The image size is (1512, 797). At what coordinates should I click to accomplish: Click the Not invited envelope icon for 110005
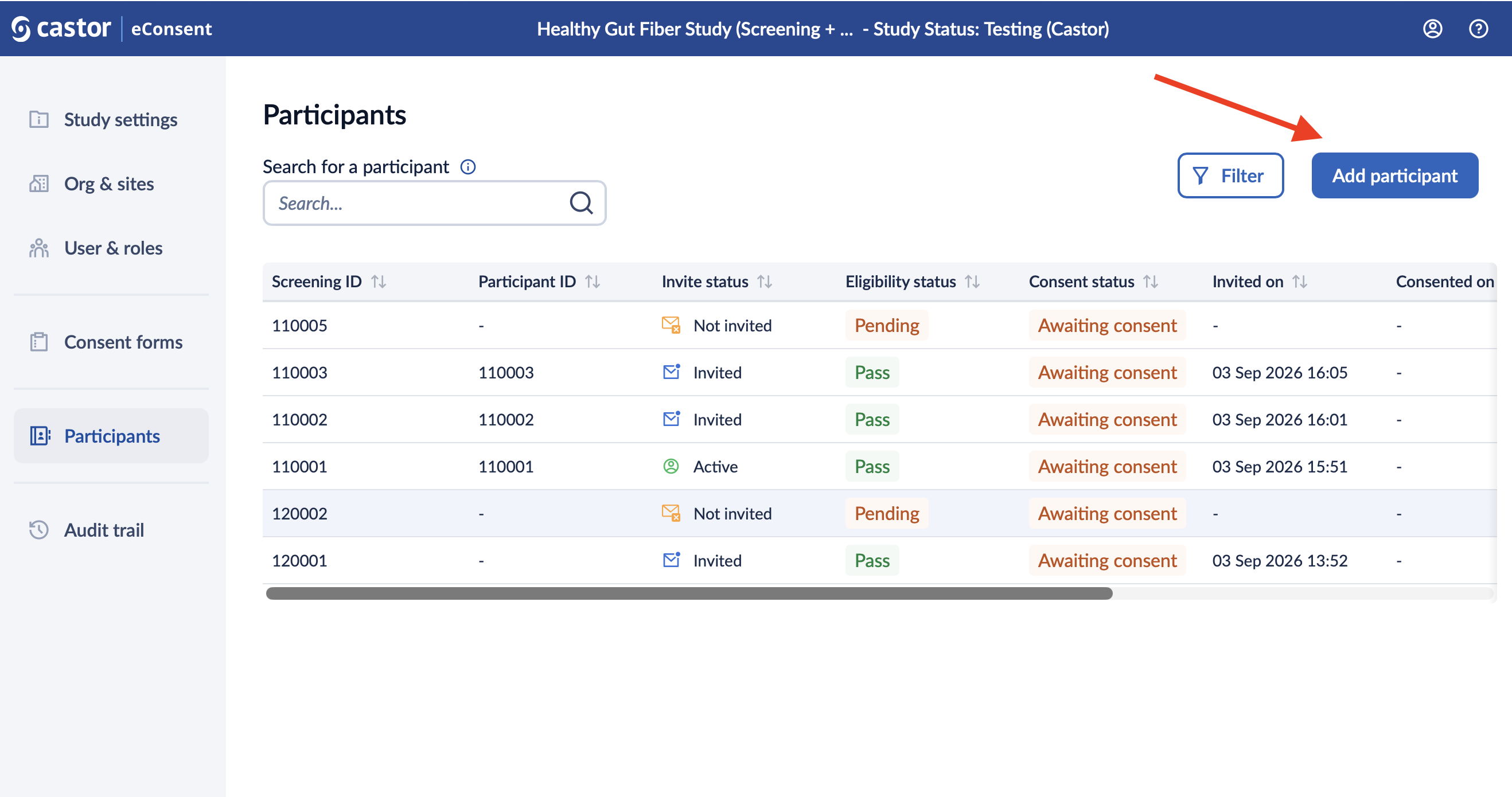671,325
